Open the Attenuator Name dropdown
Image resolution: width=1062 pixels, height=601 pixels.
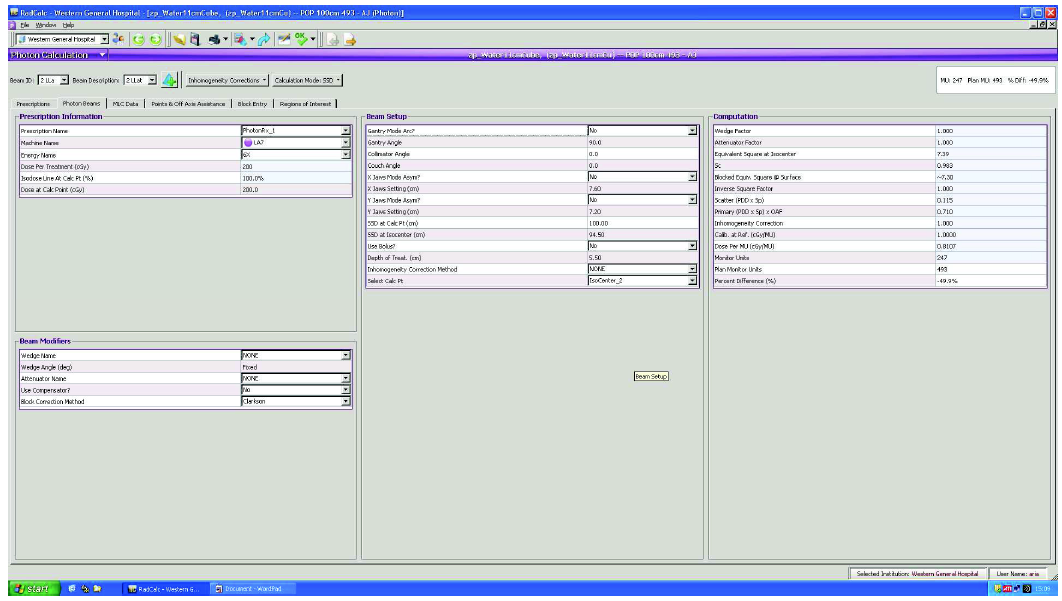345,378
